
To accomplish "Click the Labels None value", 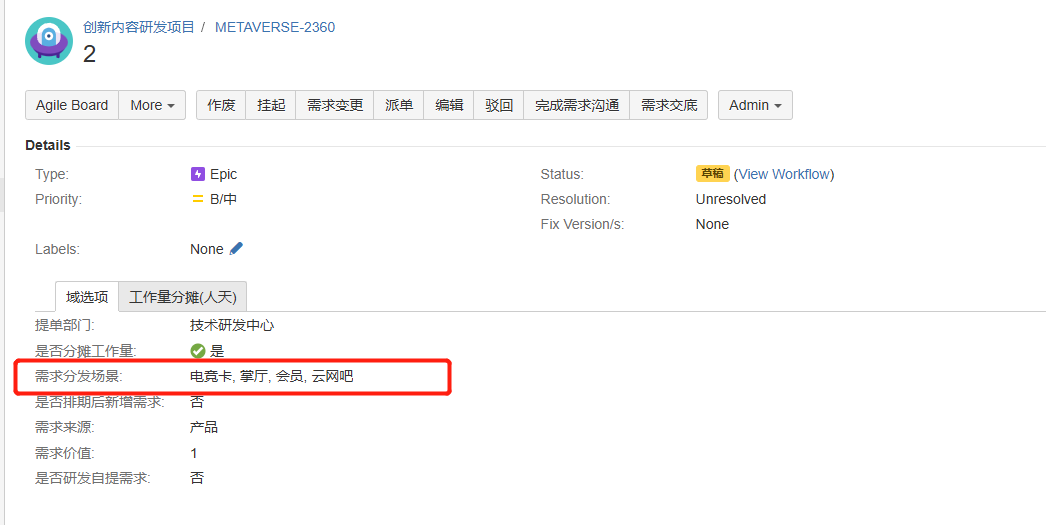I will click(x=207, y=249).
